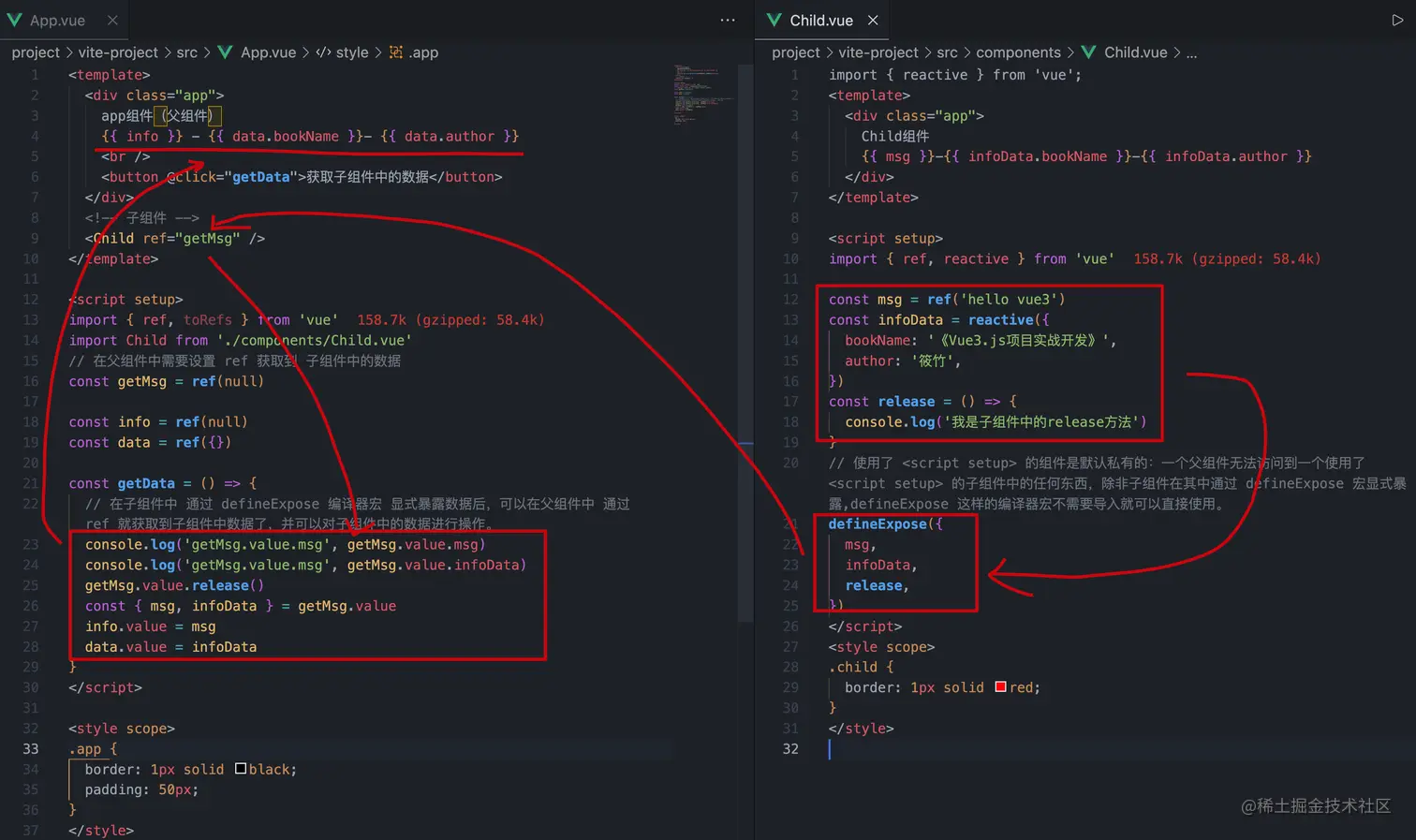Viewport: 1416px width, 840px height.
Task: Click the 'Child ref="getMsg"' line
Action: coord(175,238)
